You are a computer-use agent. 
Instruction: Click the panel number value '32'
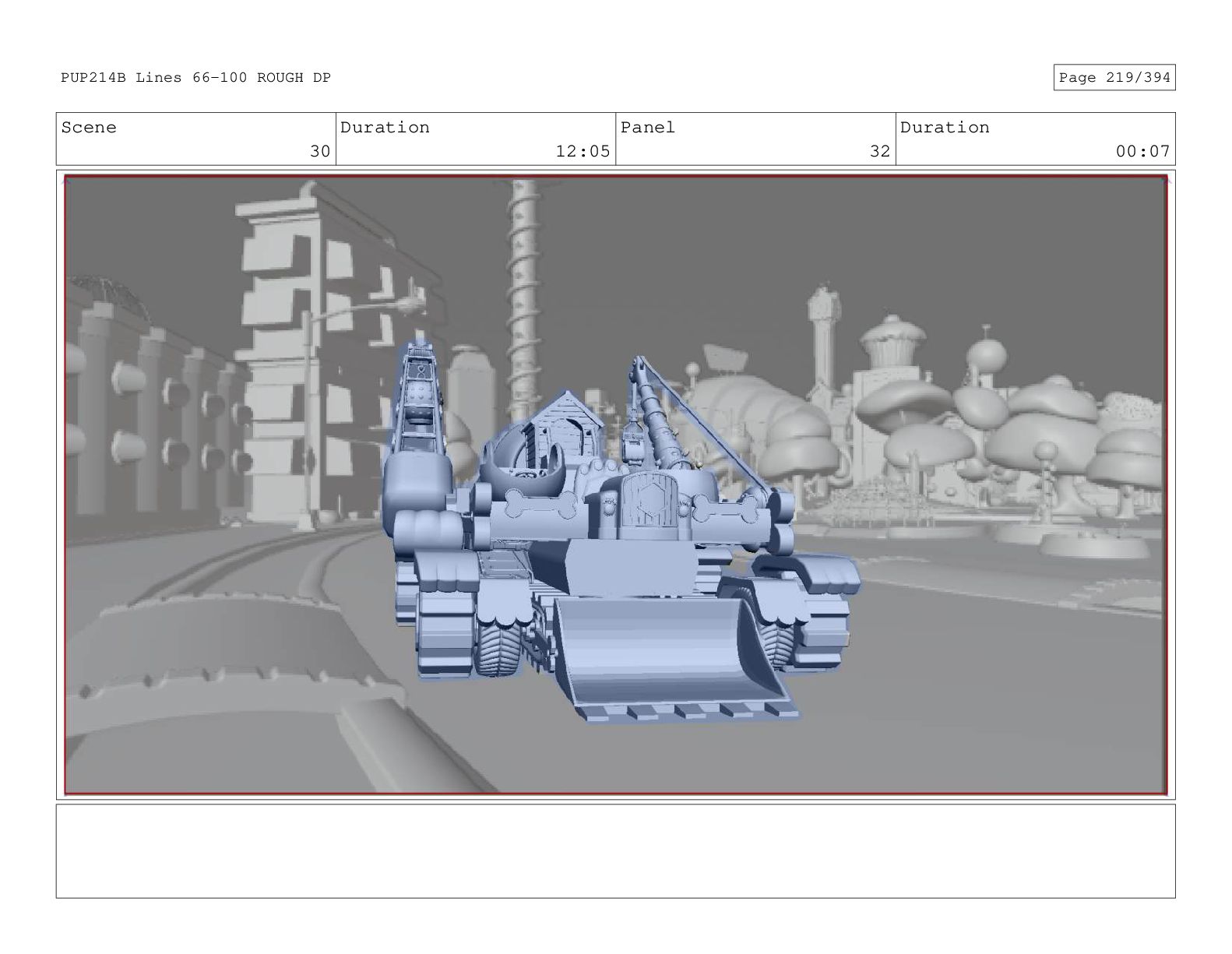(x=880, y=151)
